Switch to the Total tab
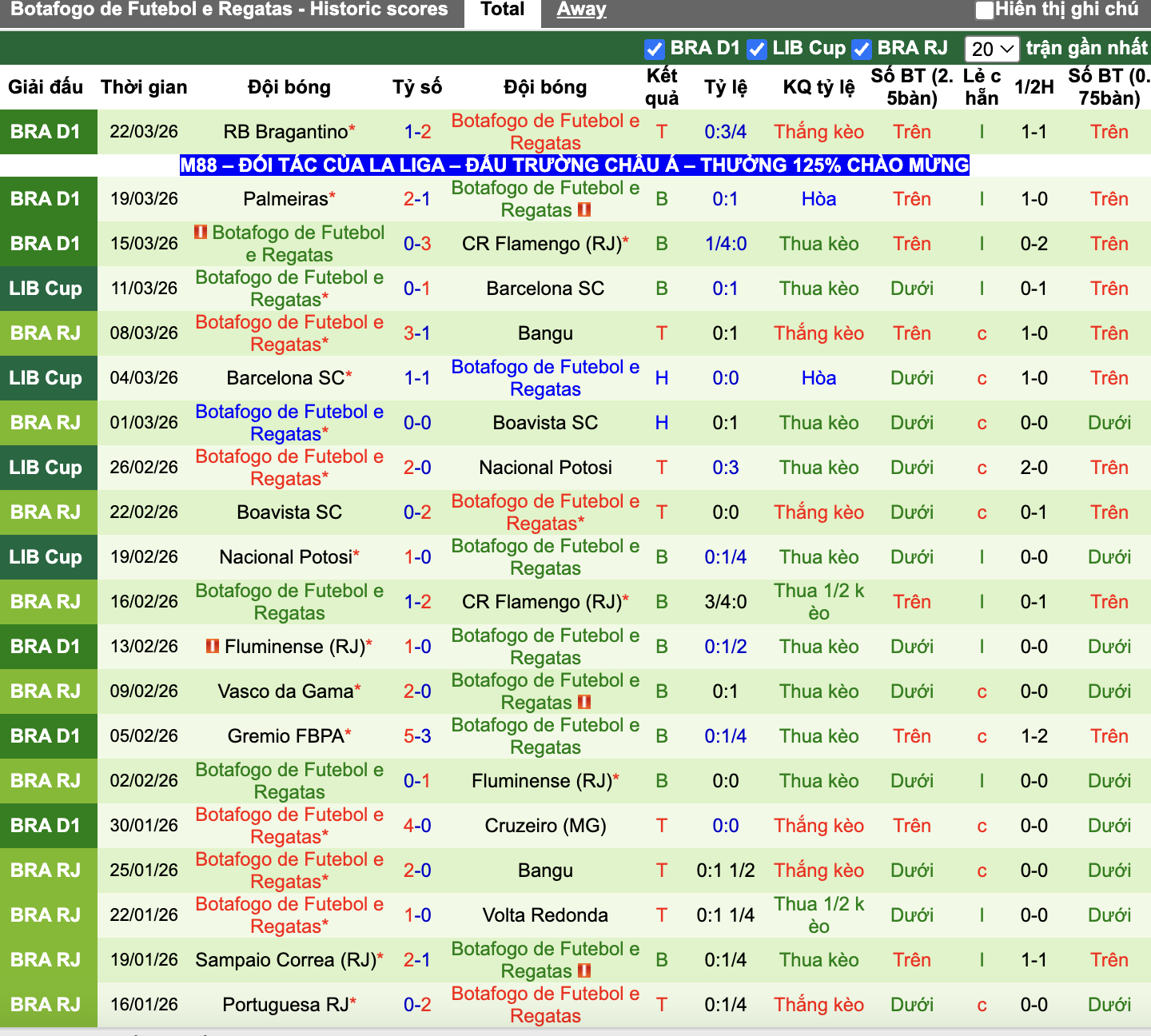The image size is (1151, 1036). 503,10
